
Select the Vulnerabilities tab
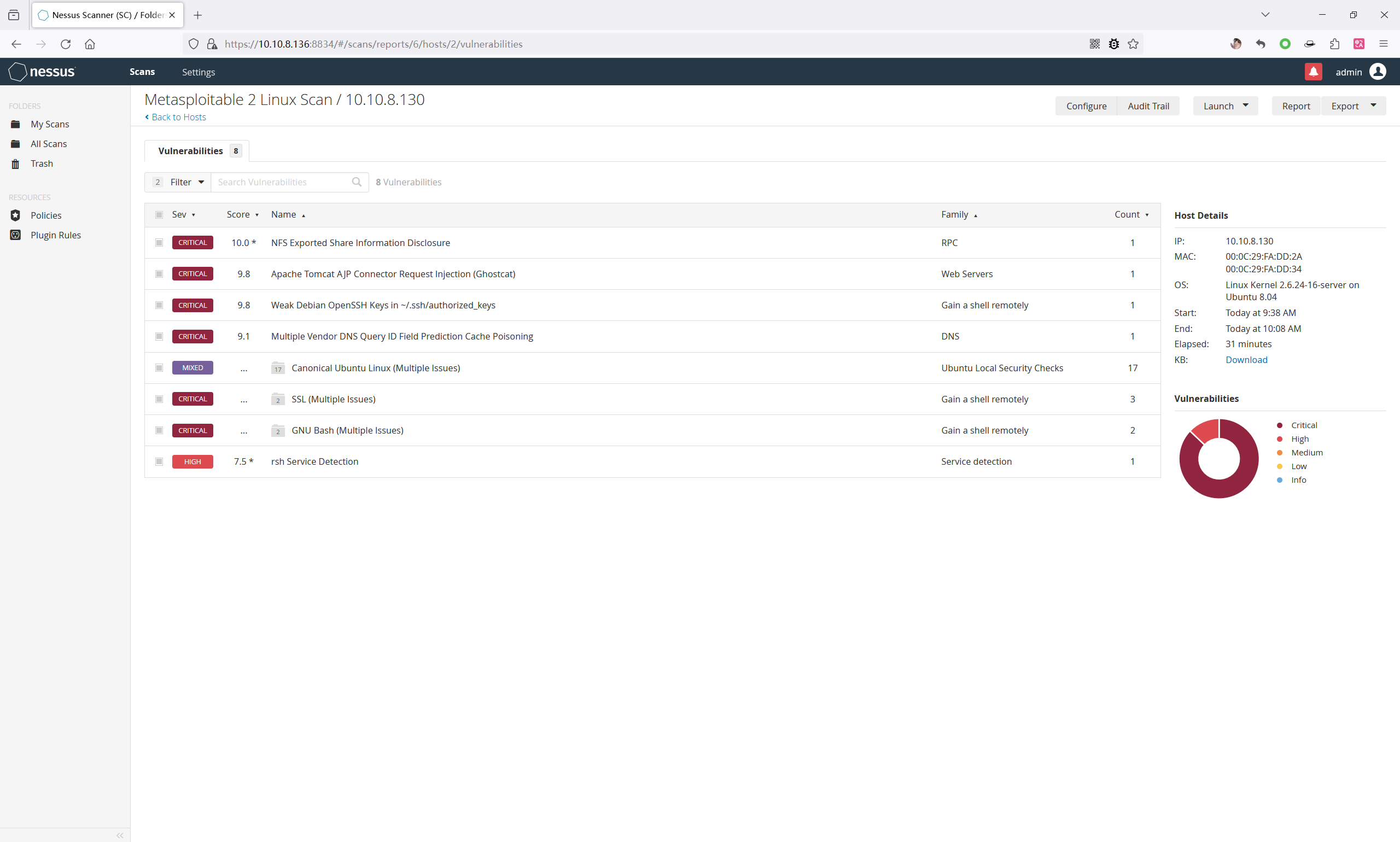pyautogui.click(x=197, y=151)
